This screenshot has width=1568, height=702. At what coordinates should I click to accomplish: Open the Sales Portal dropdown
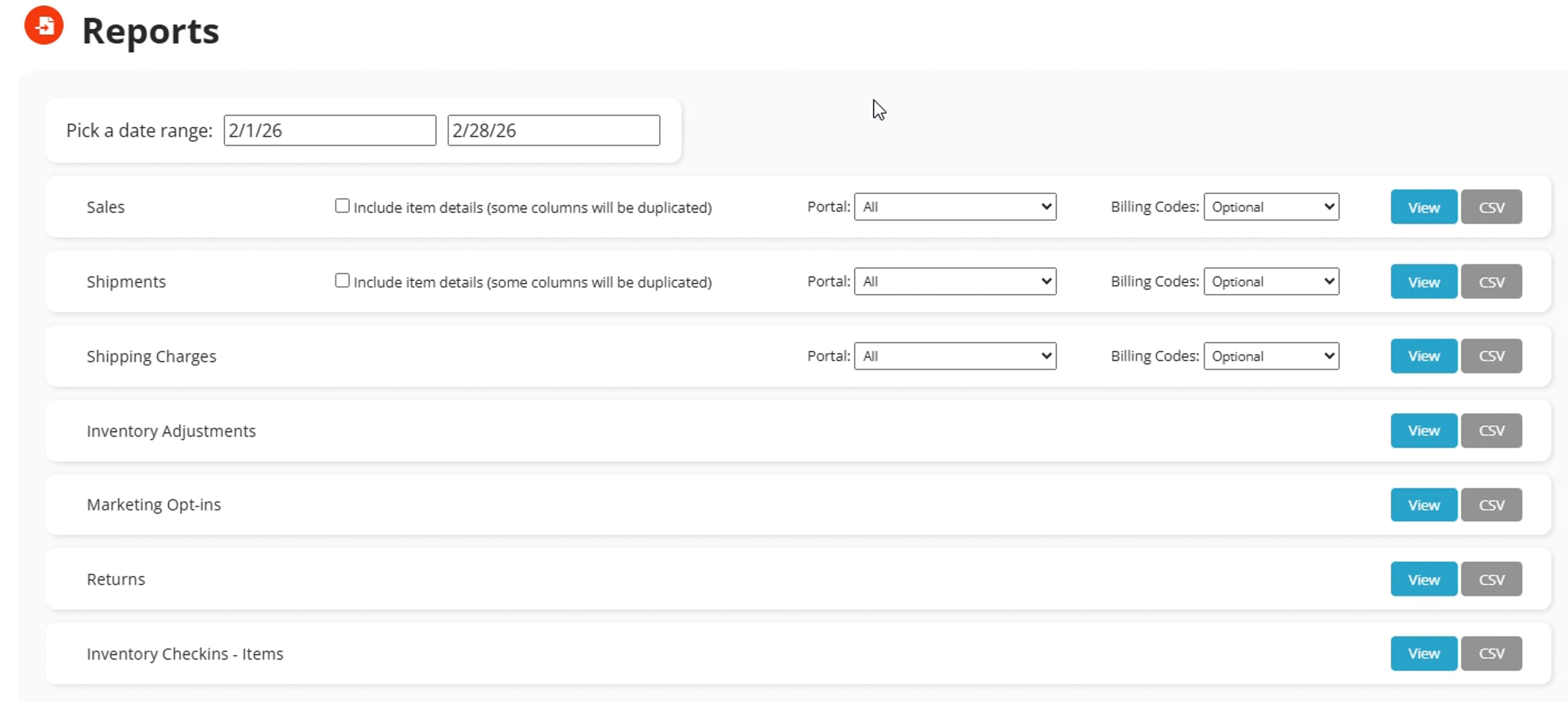coord(955,207)
